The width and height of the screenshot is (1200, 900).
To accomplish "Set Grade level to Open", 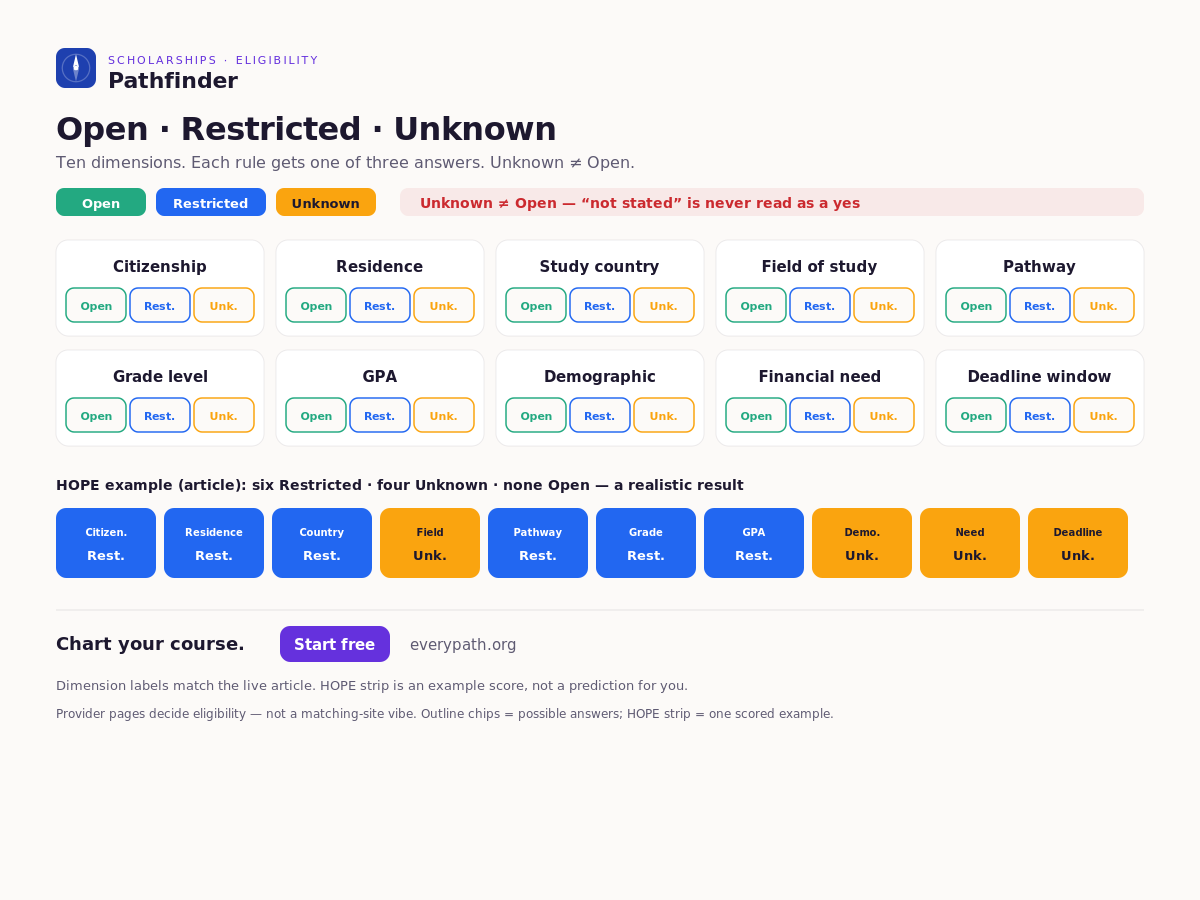I will 96,415.
